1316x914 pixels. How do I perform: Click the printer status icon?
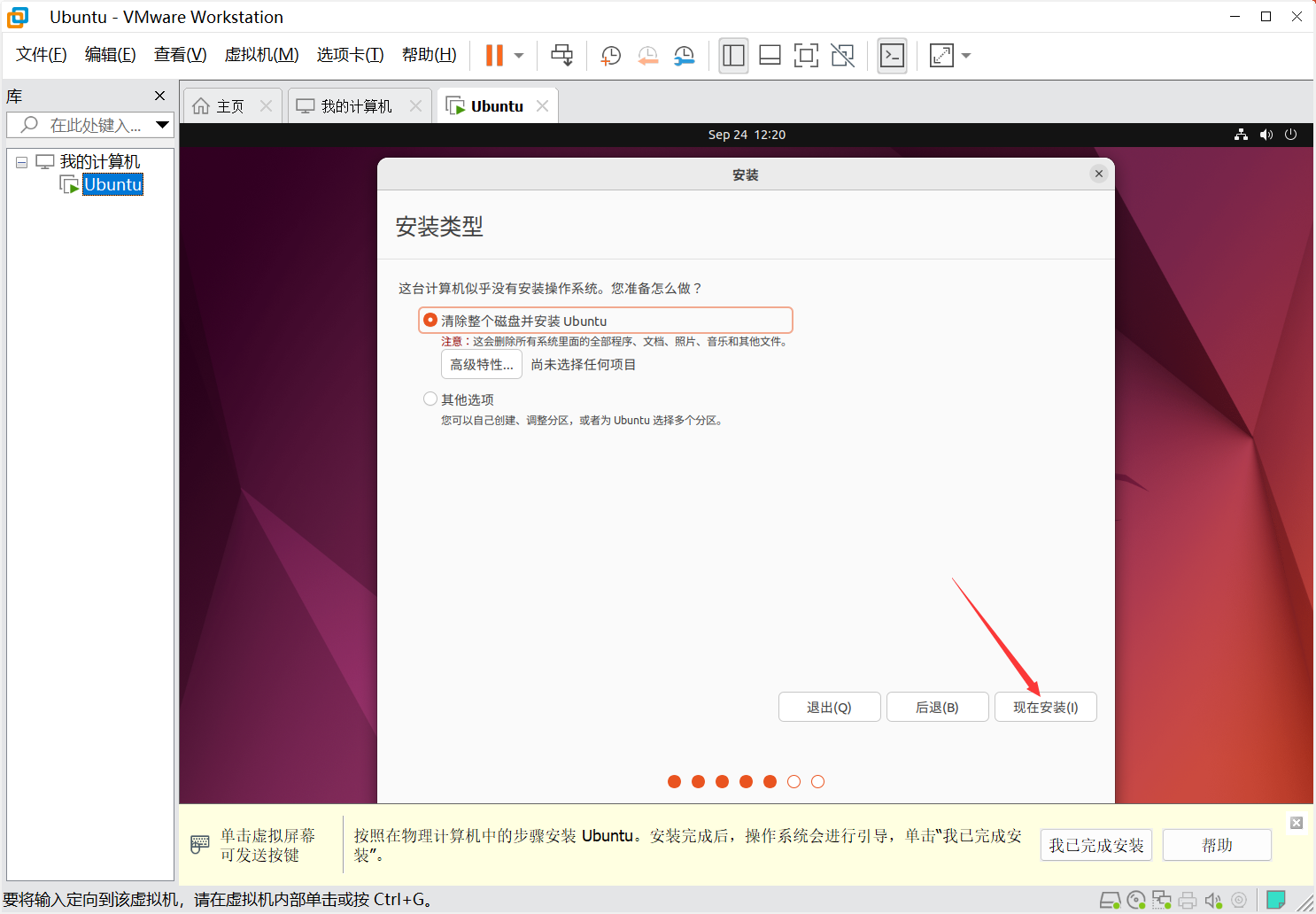pyautogui.click(x=1188, y=901)
